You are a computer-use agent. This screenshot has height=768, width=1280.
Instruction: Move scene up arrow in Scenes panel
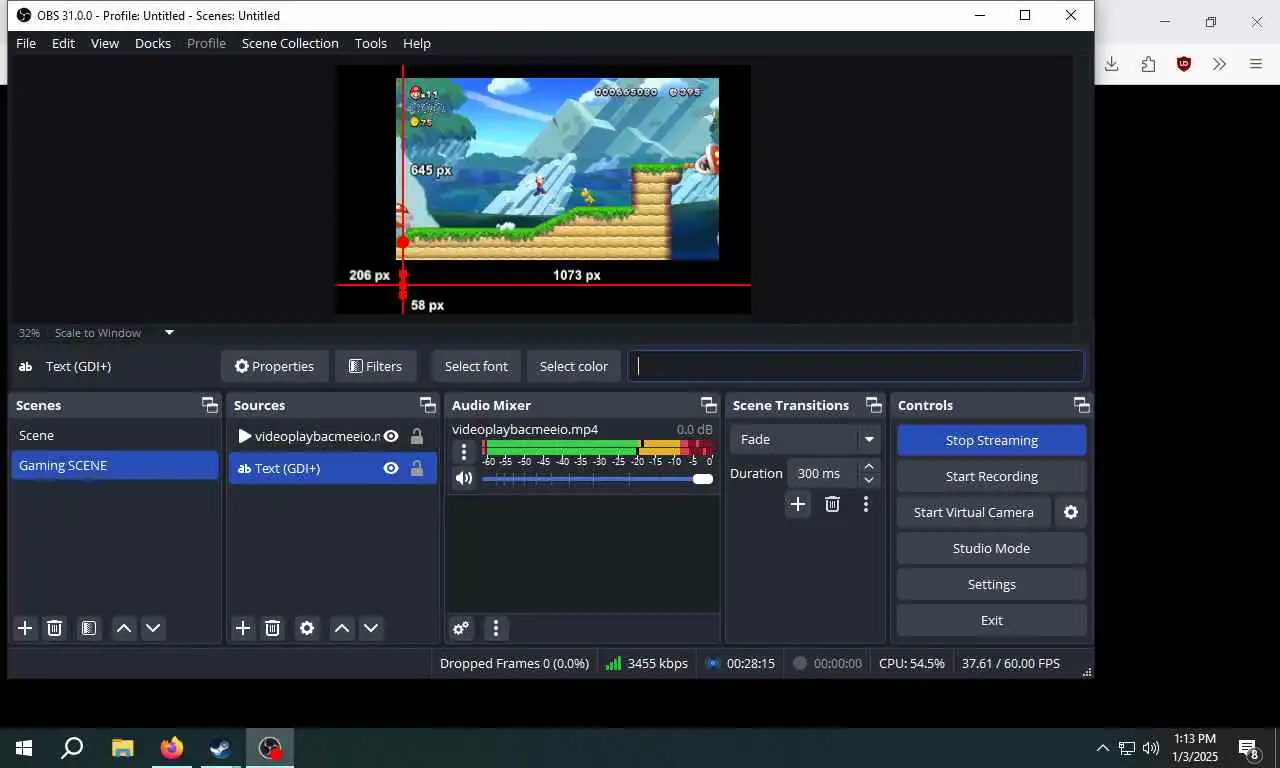click(124, 628)
